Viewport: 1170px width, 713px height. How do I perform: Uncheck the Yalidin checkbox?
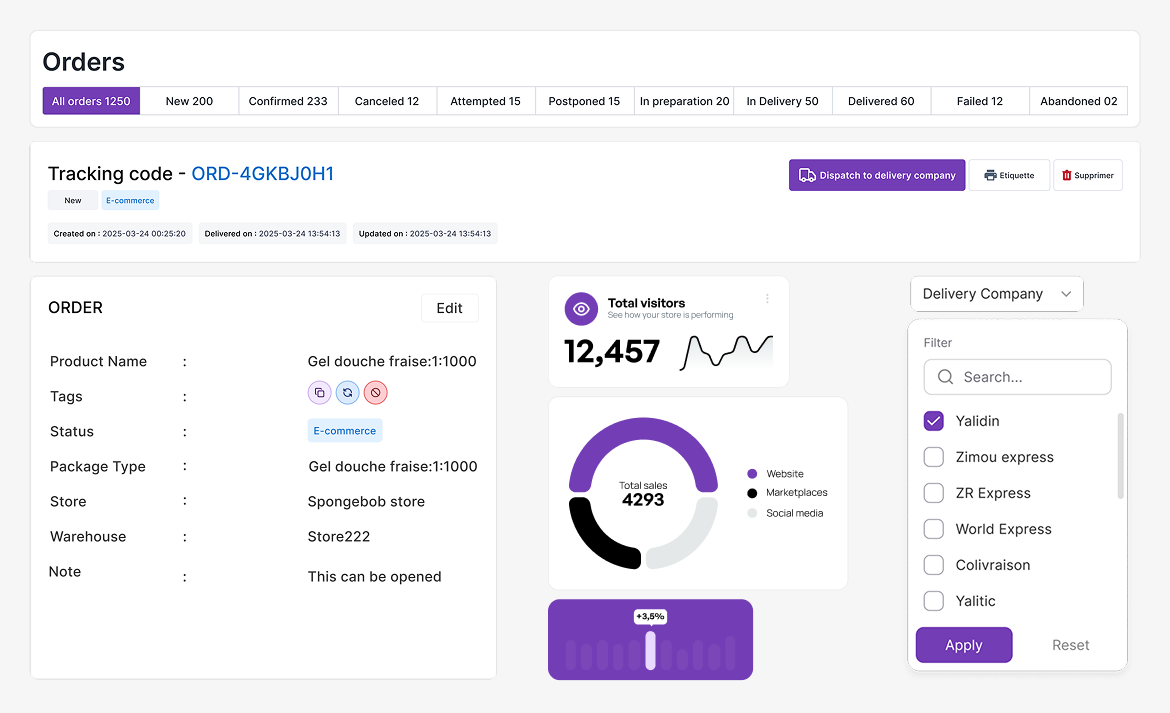click(933, 421)
